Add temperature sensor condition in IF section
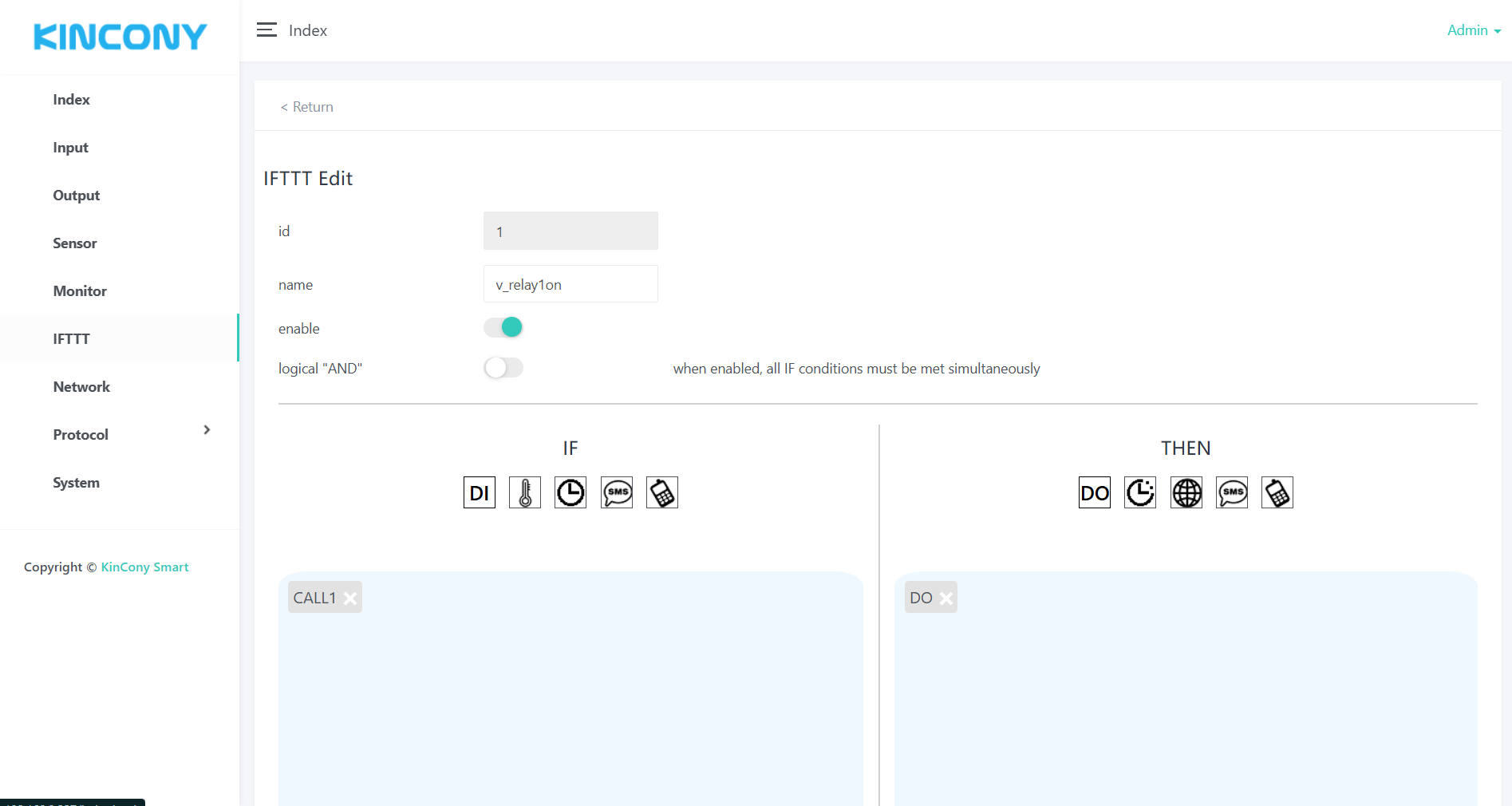 [524, 492]
